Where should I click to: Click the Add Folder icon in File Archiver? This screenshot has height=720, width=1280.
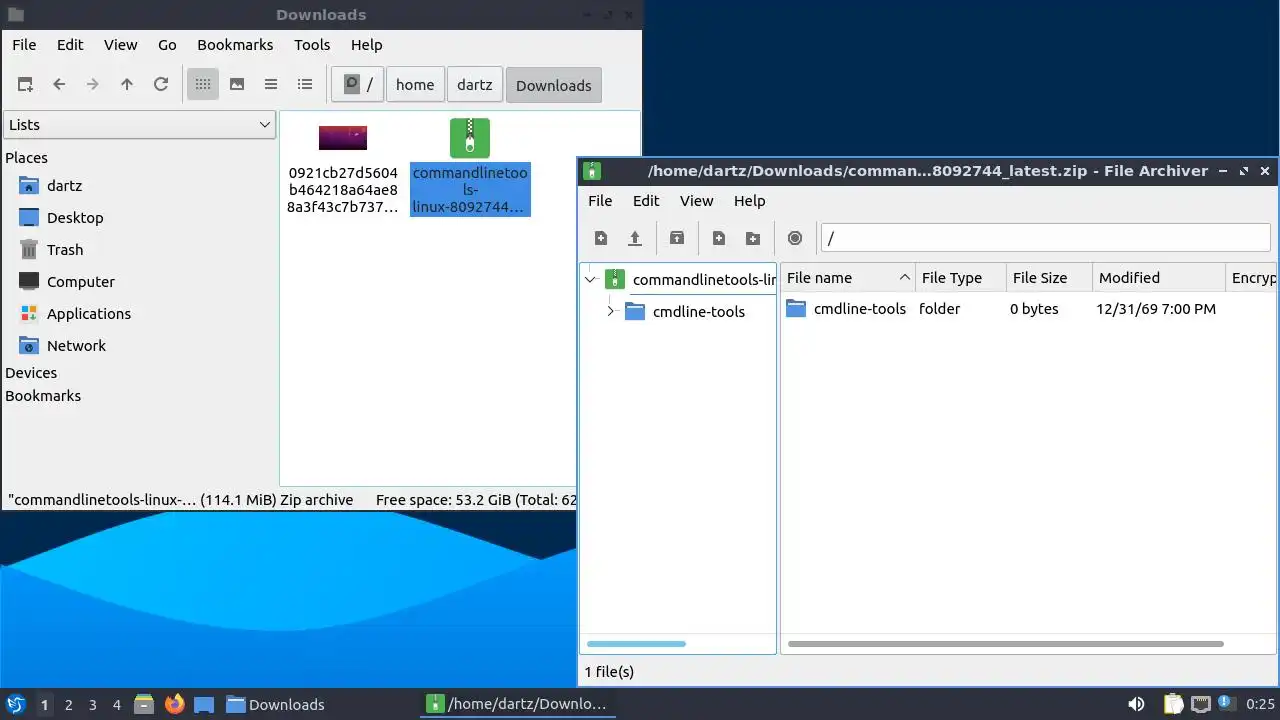pyautogui.click(x=753, y=238)
